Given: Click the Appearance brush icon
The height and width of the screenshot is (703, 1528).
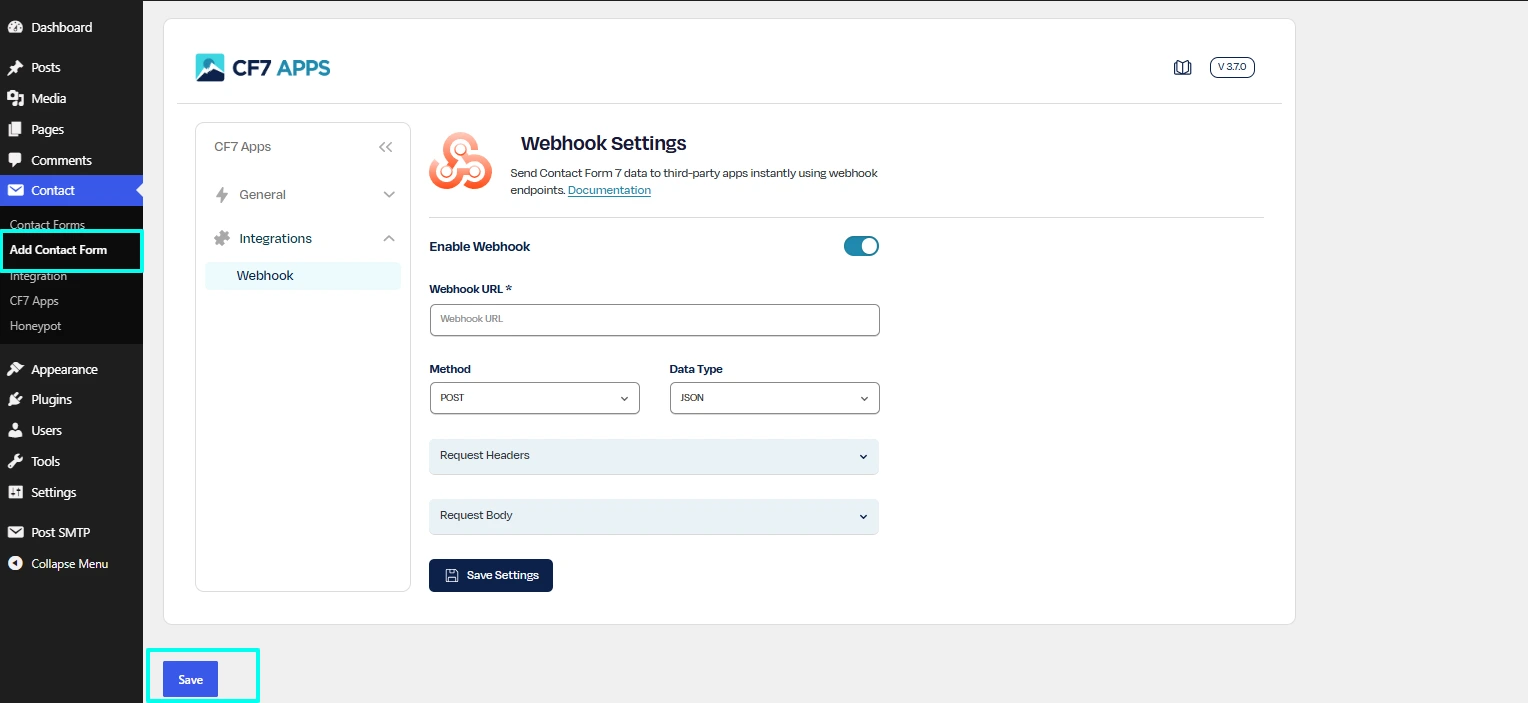Looking at the screenshot, I should pos(15,369).
